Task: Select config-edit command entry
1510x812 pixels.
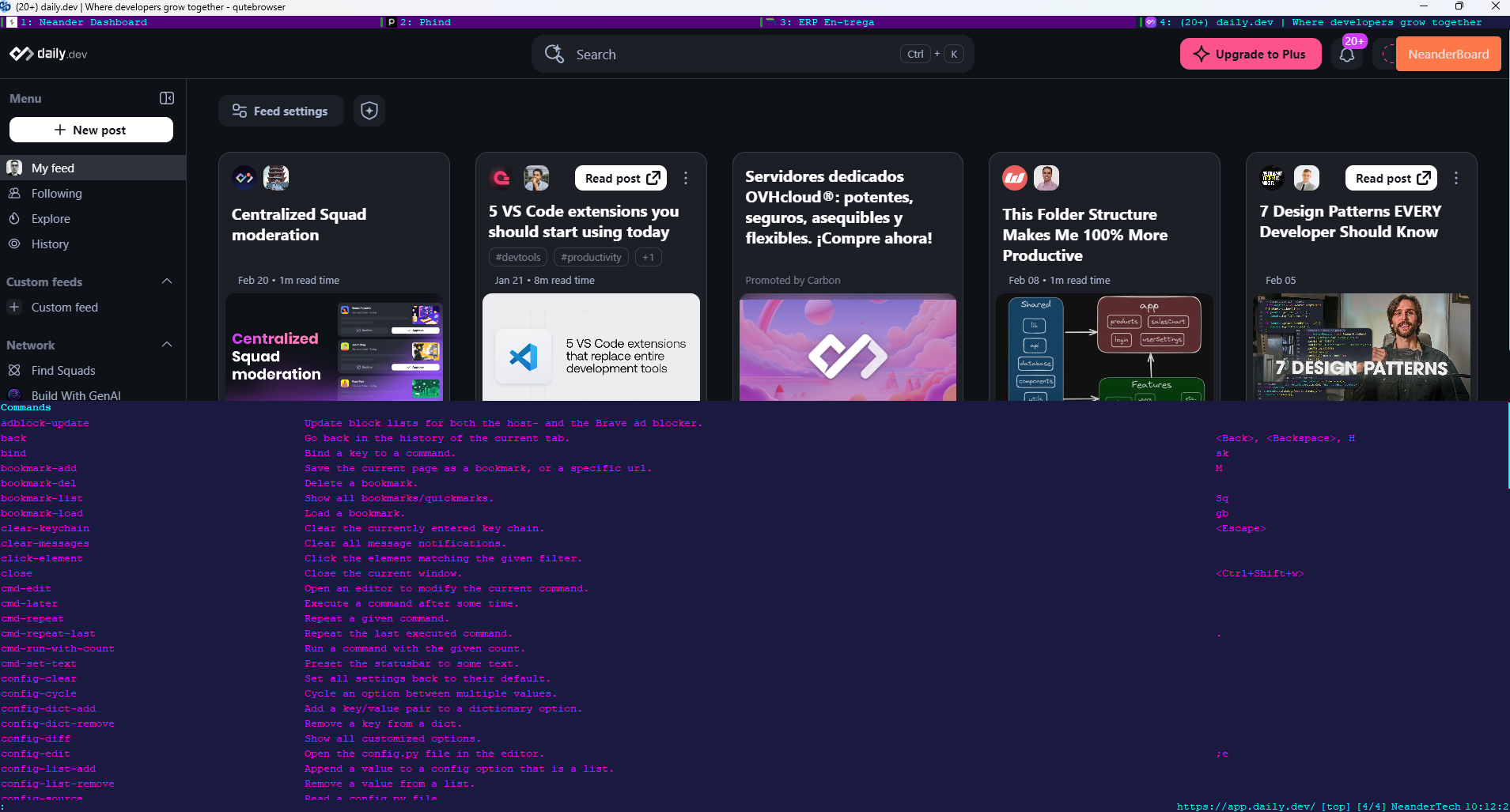Action: [x=36, y=753]
